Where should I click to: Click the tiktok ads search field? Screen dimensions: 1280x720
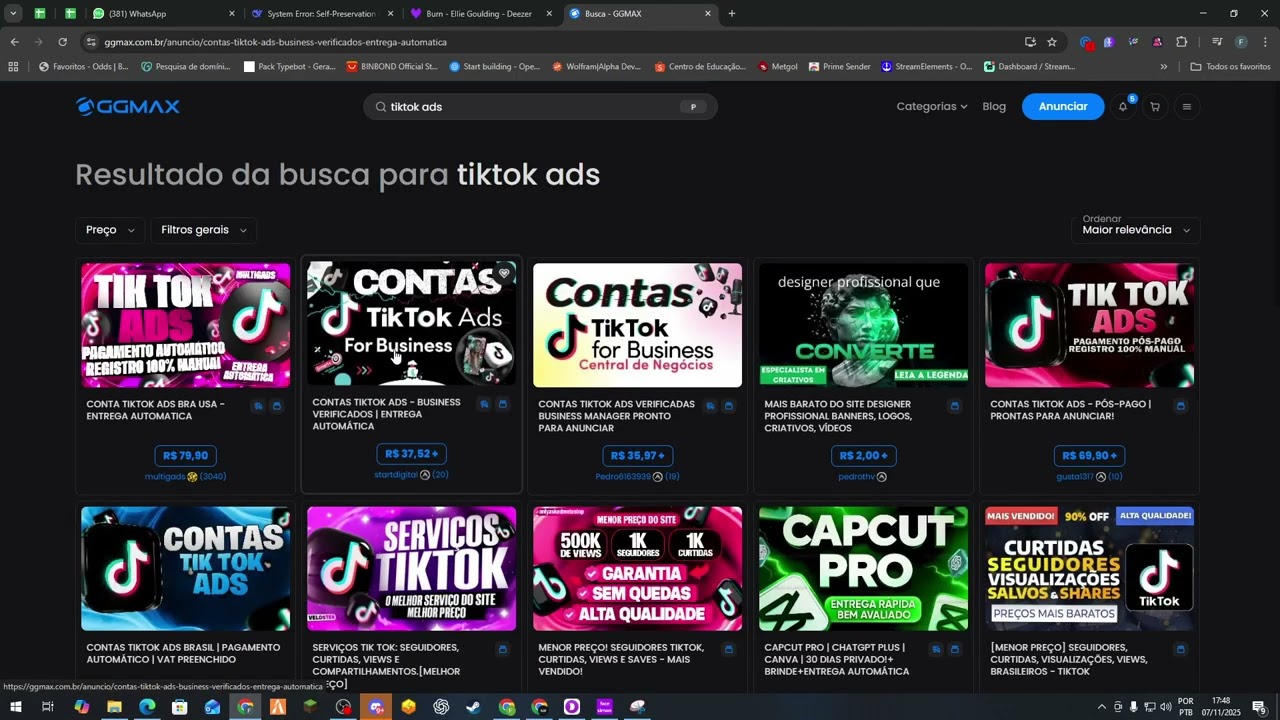[x=540, y=107]
